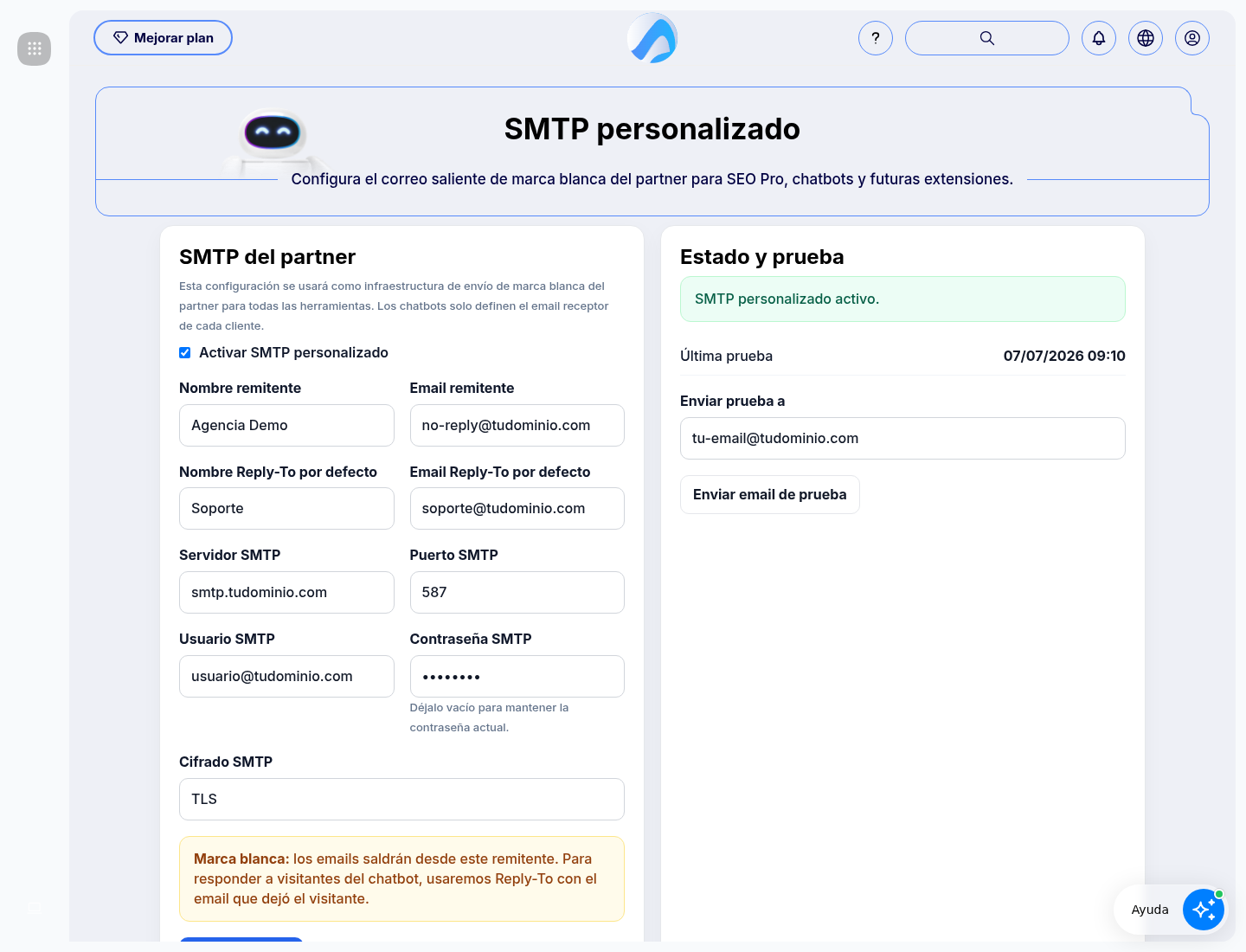This screenshot has width=1246, height=952.
Task: Click the Última prueba date 07/07/2026 09:10
Action: (1064, 356)
